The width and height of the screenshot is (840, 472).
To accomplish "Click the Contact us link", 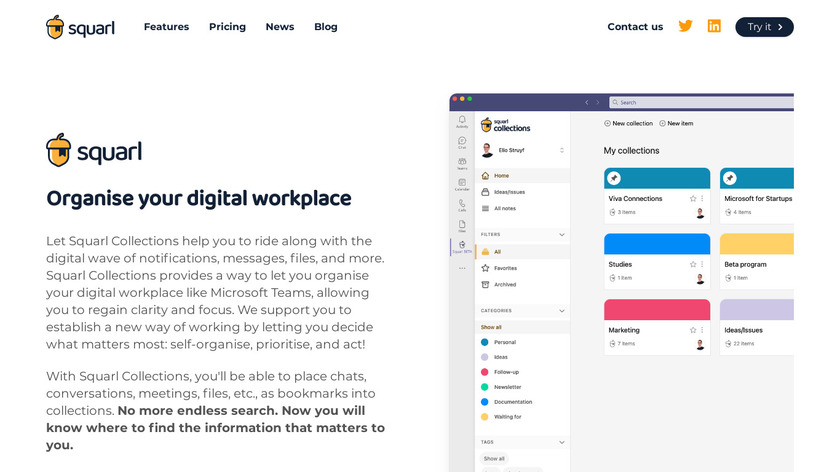I will (x=635, y=27).
